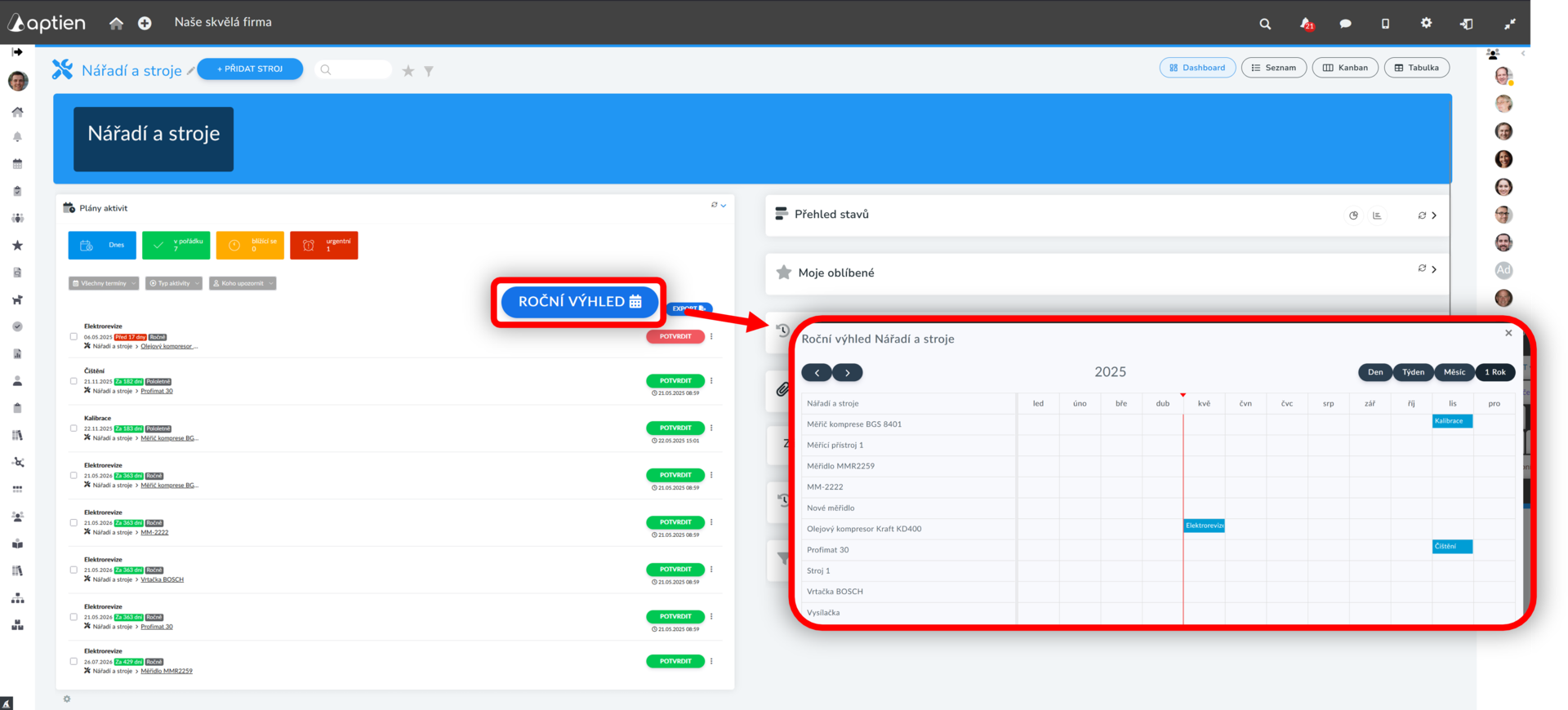This screenshot has height=710, width=1568.
Task: Tick the first Elektrorevize checkbox
Action: coord(73,336)
